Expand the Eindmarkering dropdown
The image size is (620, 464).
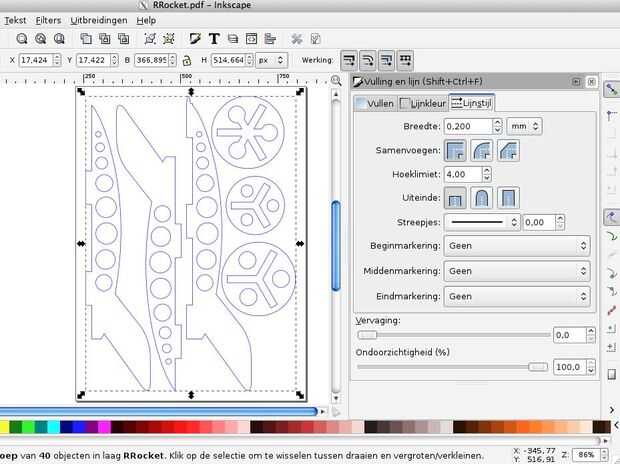click(x=517, y=297)
